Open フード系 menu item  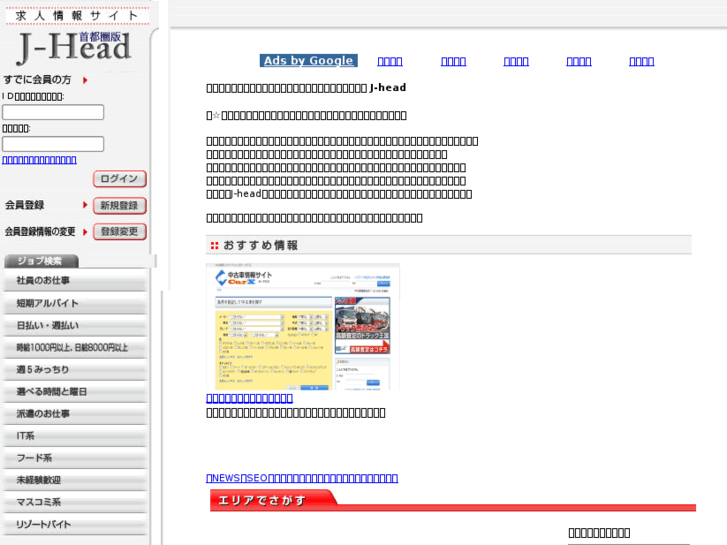[75, 458]
